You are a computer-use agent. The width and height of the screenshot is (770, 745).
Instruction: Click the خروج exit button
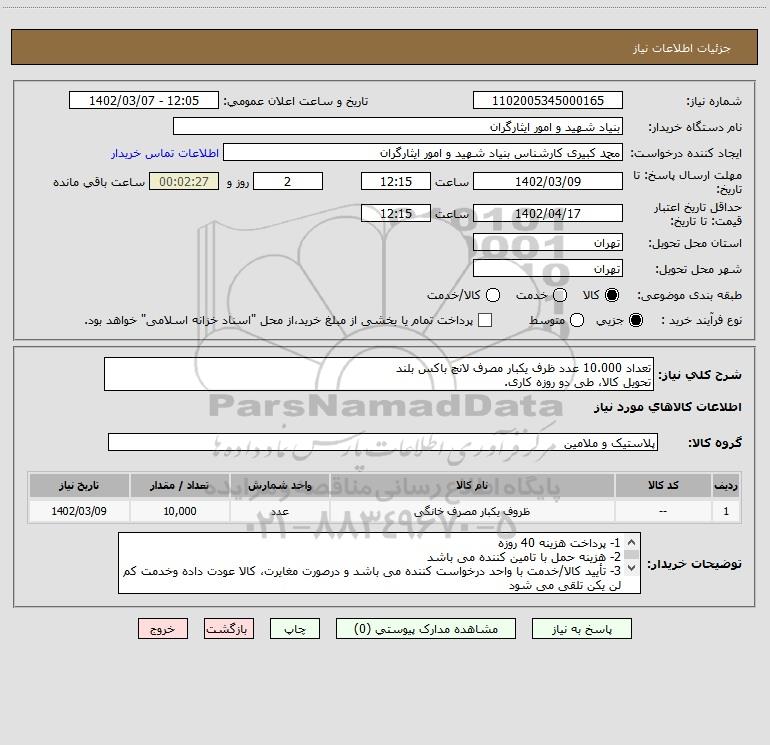pos(163,629)
